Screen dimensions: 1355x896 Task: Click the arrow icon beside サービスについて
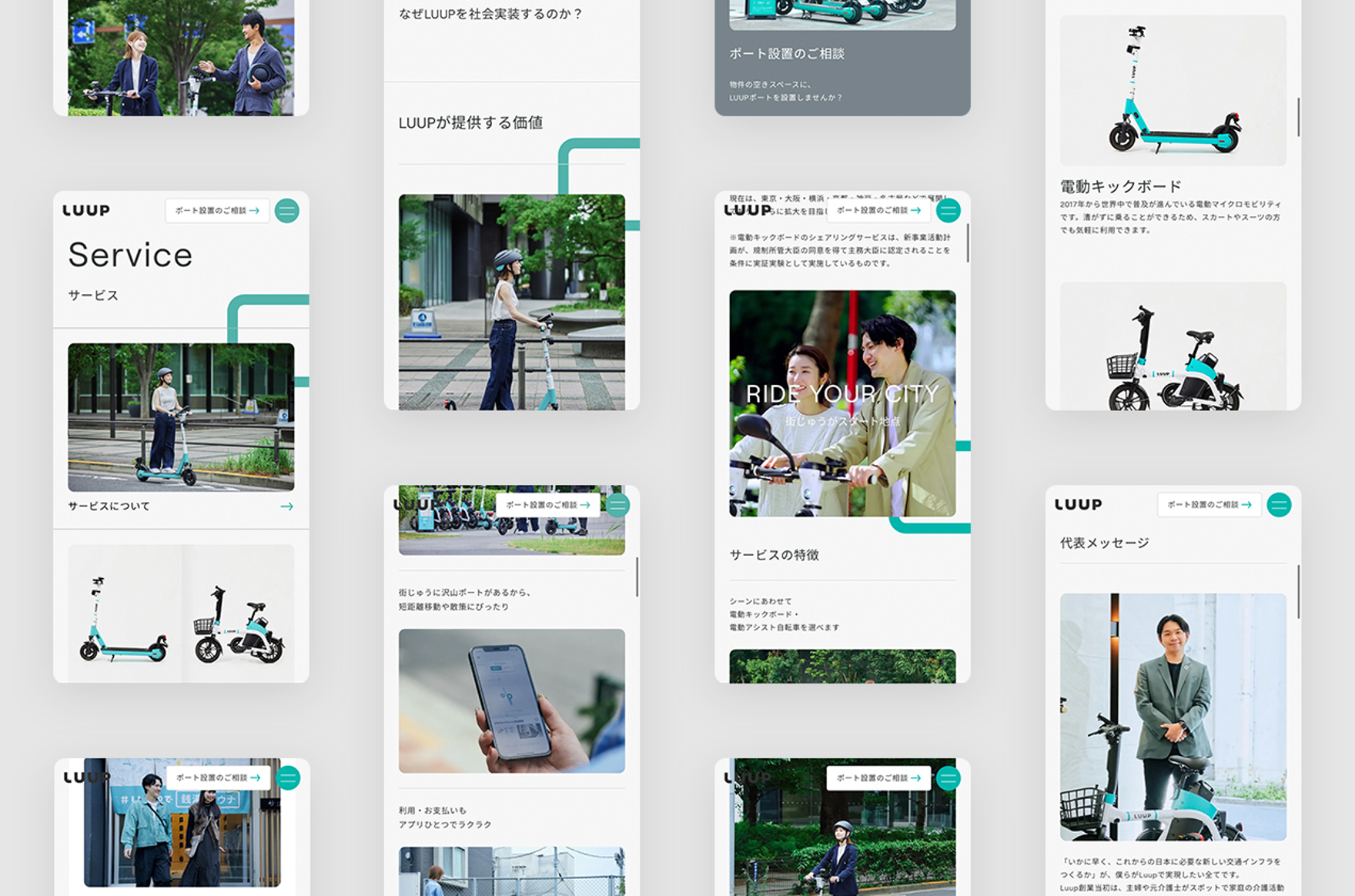[286, 507]
